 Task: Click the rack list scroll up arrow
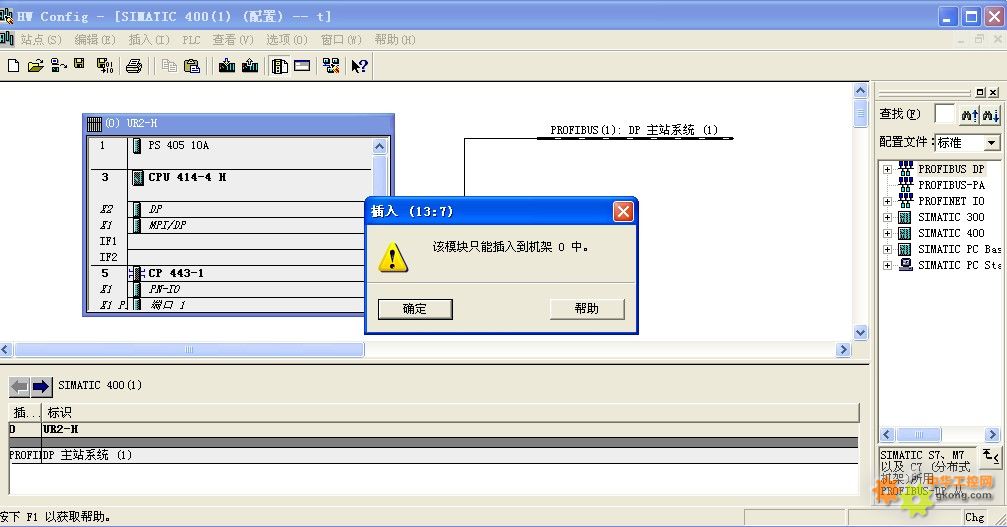click(x=380, y=146)
